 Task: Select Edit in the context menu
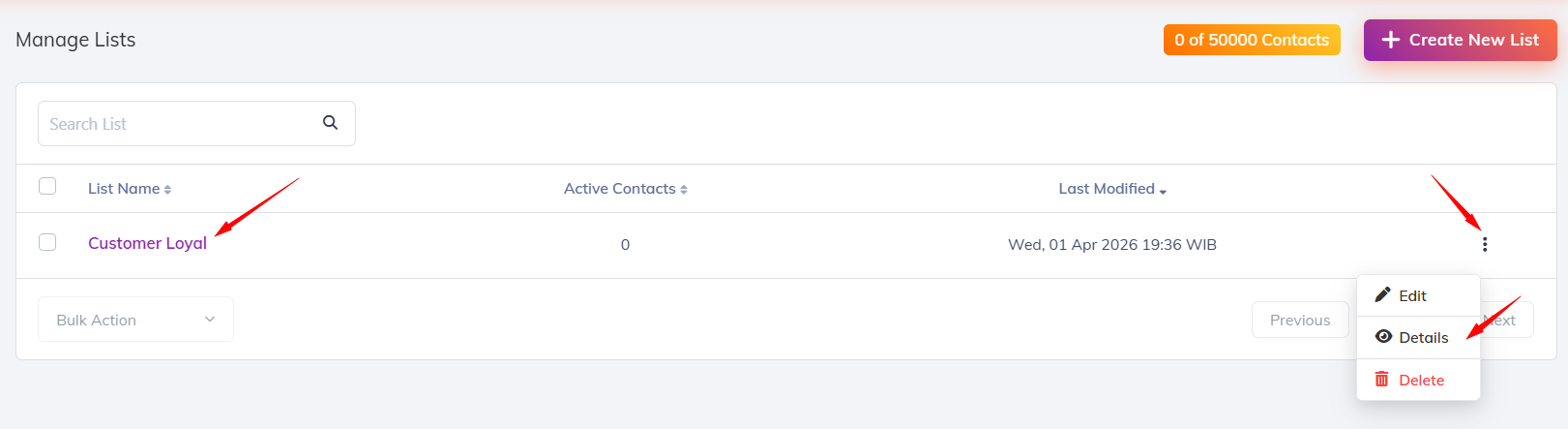tap(1412, 296)
